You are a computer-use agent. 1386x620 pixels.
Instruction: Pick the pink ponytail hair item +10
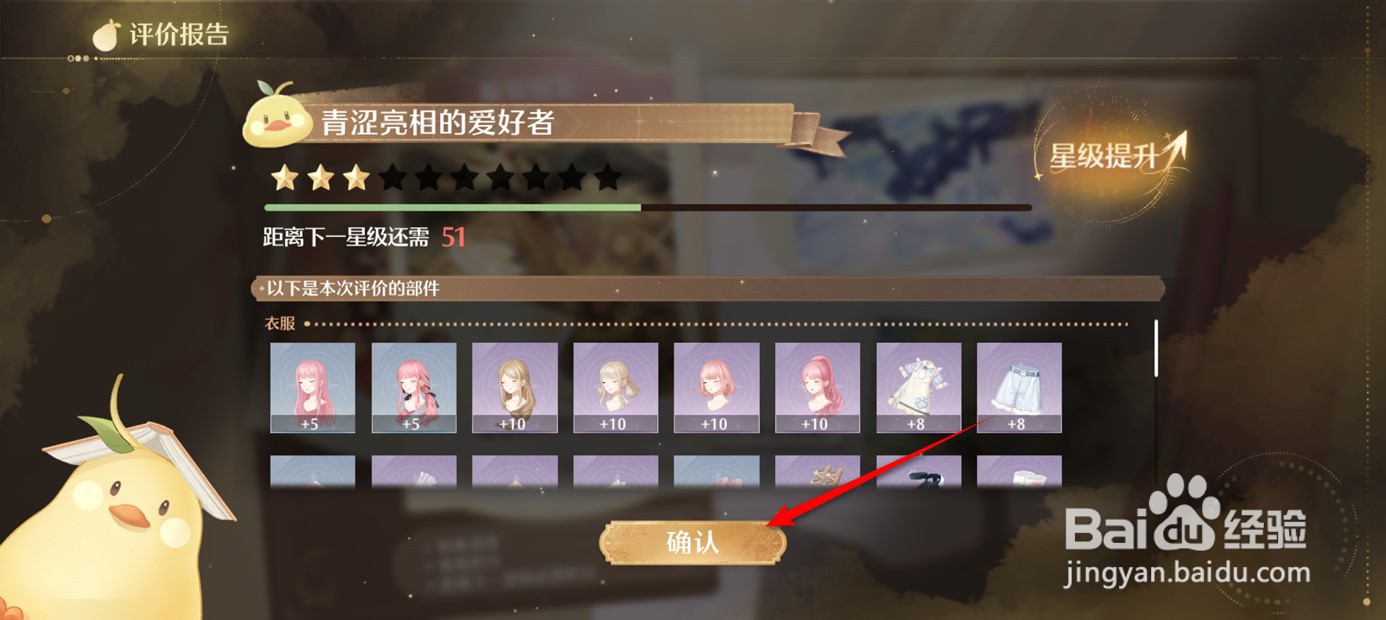coord(818,388)
